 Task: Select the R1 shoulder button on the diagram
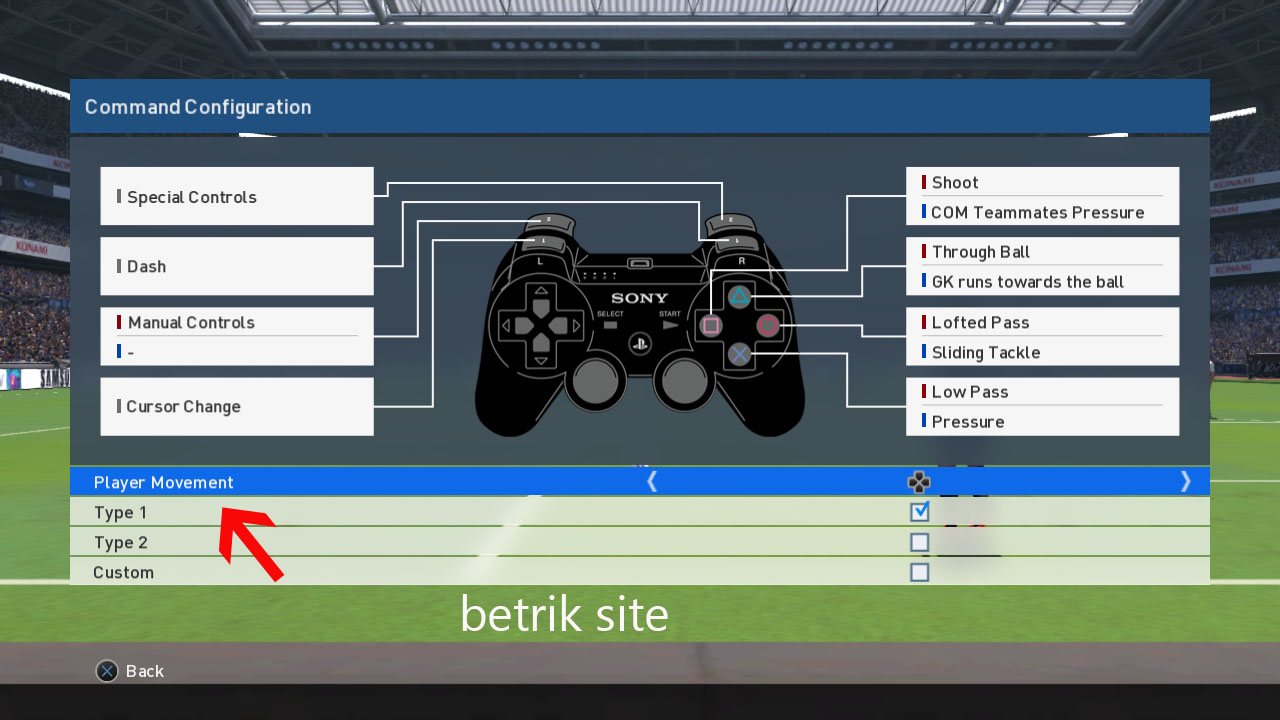coord(737,240)
